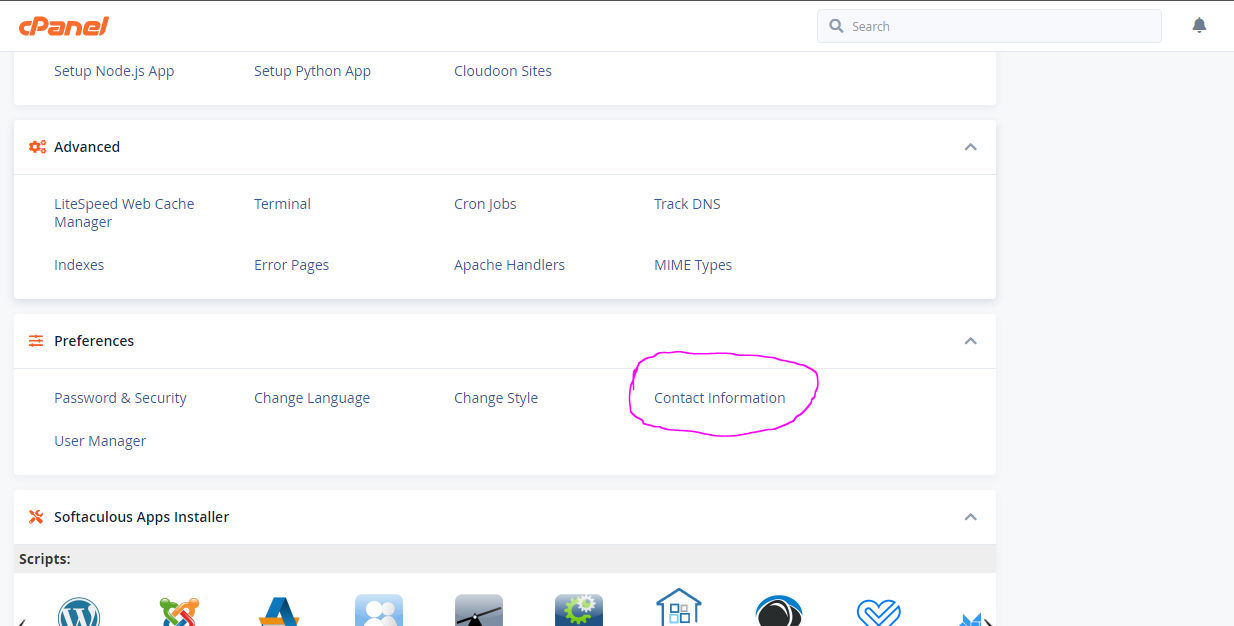The width and height of the screenshot is (1234, 626).
Task: Open the Terminal
Action: (x=282, y=203)
